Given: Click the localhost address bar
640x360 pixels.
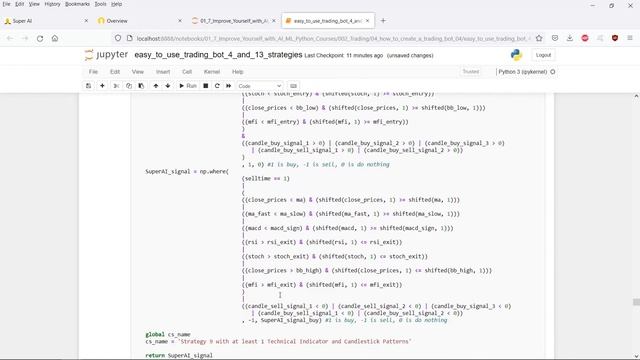Looking at the screenshot, I should pyautogui.click(x=333, y=38).
